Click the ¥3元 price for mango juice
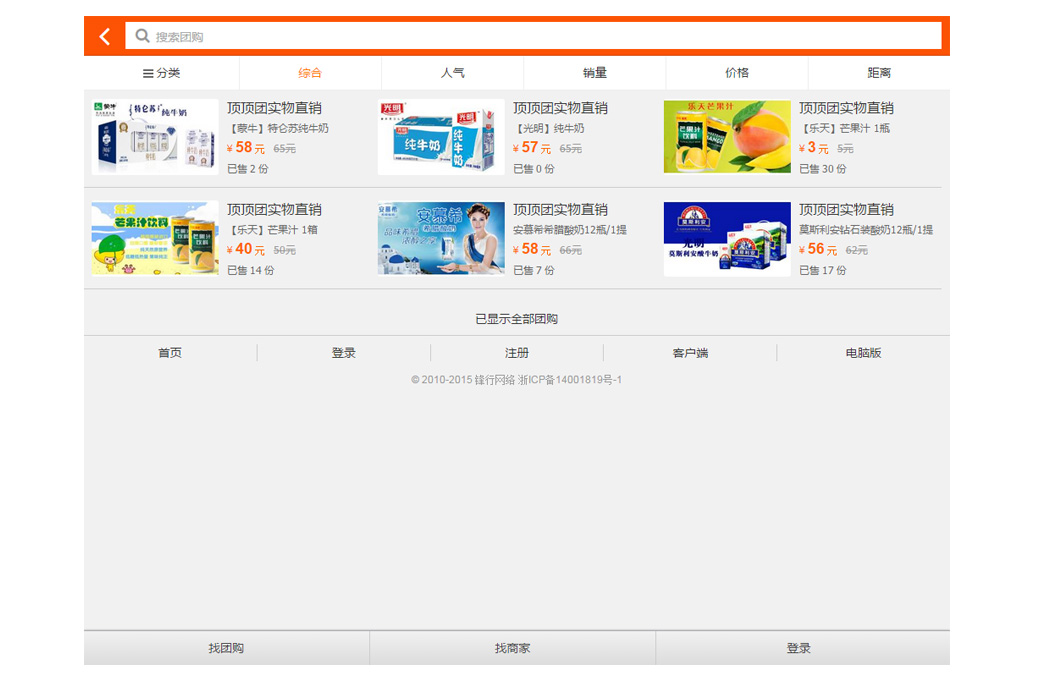This screenshot has width=1039, height=690. [814, 148]
